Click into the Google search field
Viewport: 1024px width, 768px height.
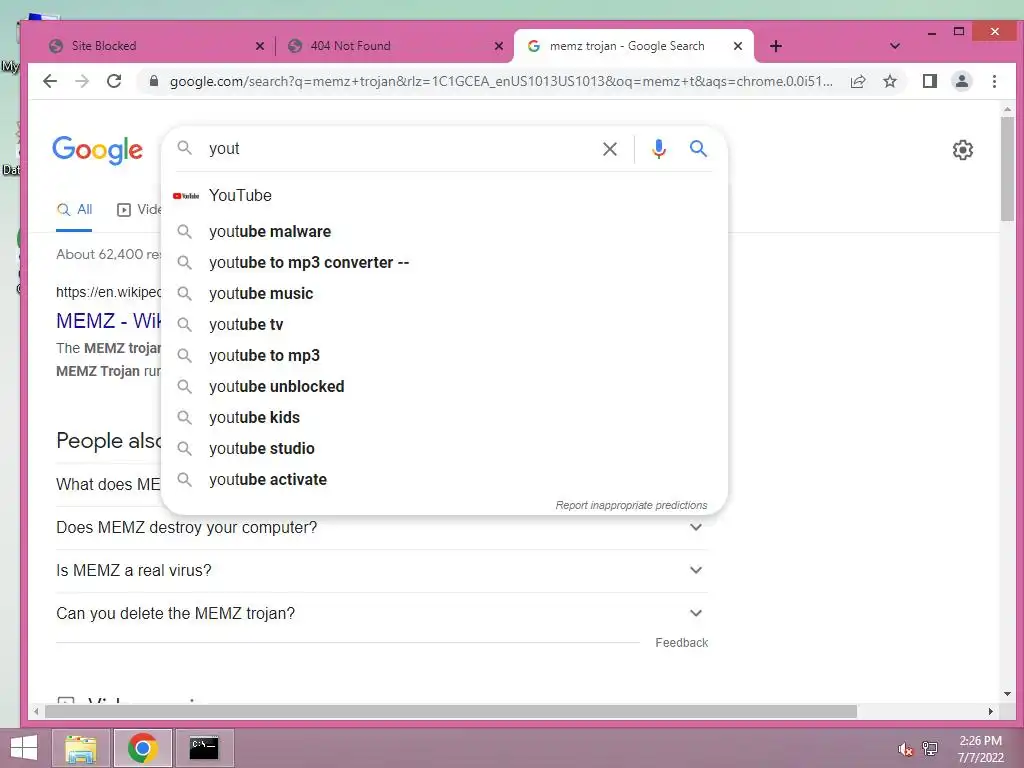click(398, 149)
